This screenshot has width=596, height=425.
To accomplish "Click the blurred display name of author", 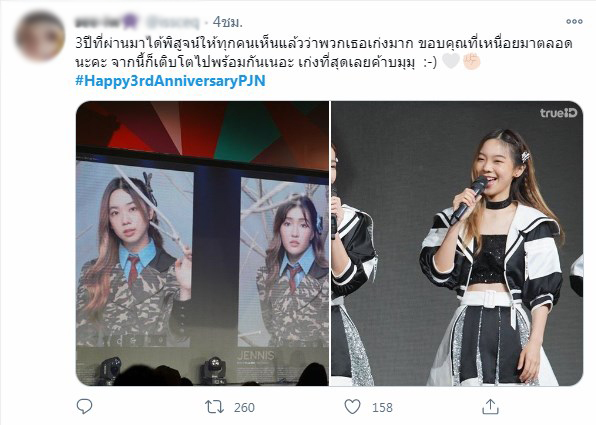I will tap(98, 22).
